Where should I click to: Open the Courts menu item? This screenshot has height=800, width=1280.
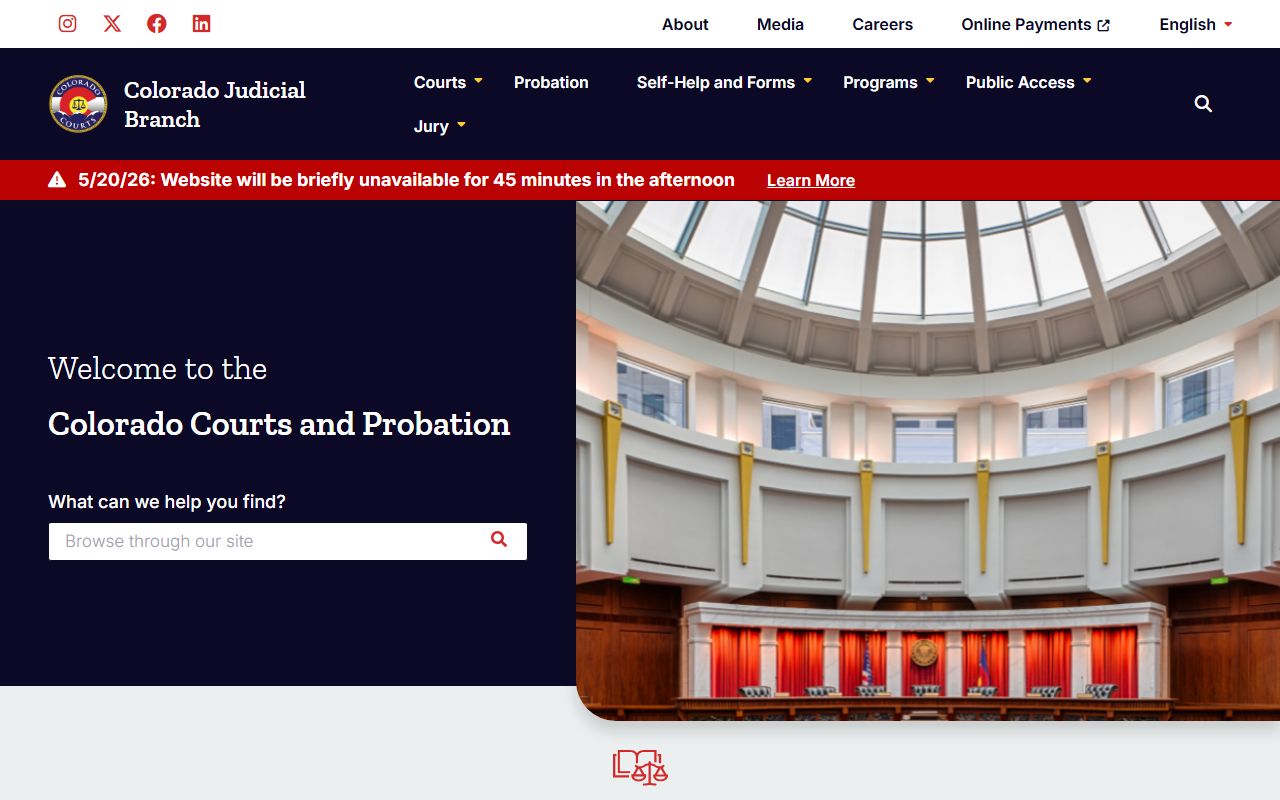pyautogui.click(x=440, y=82)
